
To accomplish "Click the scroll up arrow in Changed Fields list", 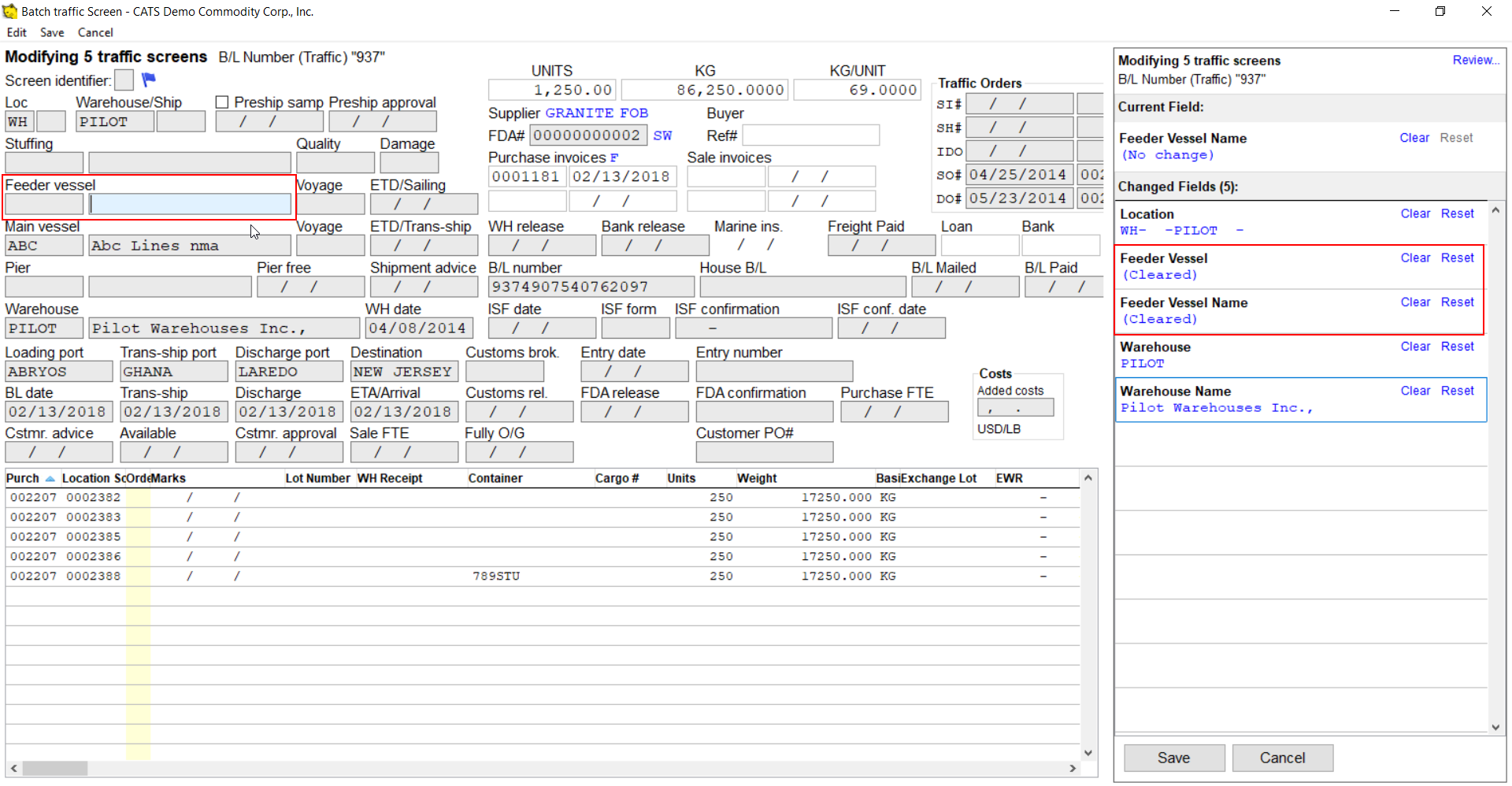I will pyautogui.click(x=1495, y=211).
